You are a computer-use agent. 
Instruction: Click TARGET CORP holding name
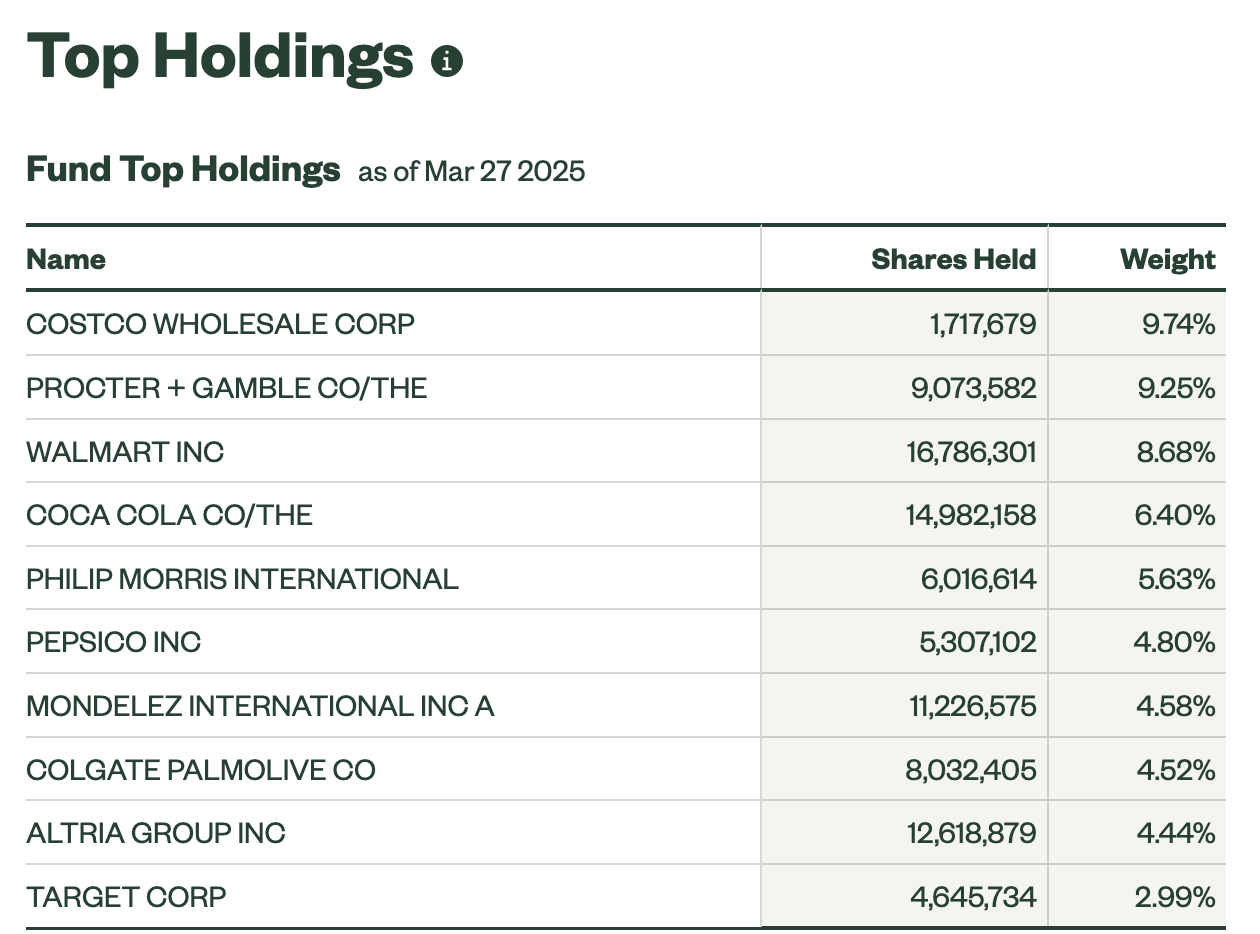[x=127, y=897]
